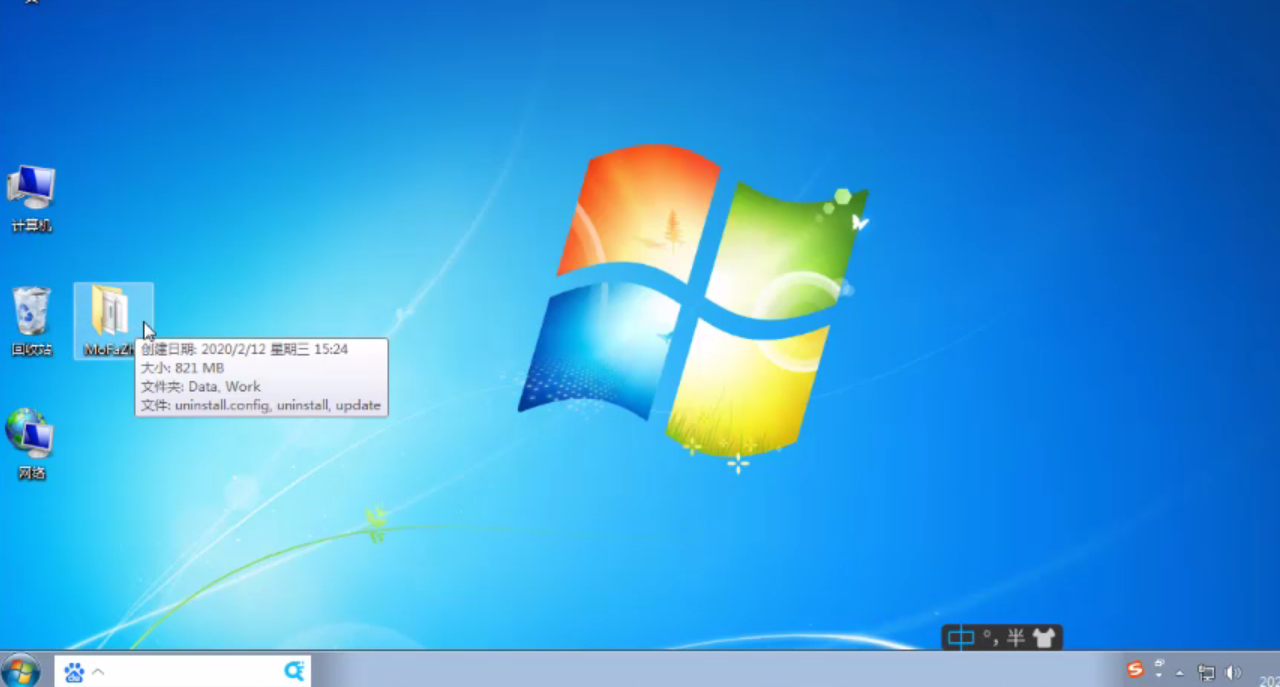The image size is (1280, 687).
Task: Expand the chevron next to Baidu icon
Action: pyautogui.click(x=98, y=672)
